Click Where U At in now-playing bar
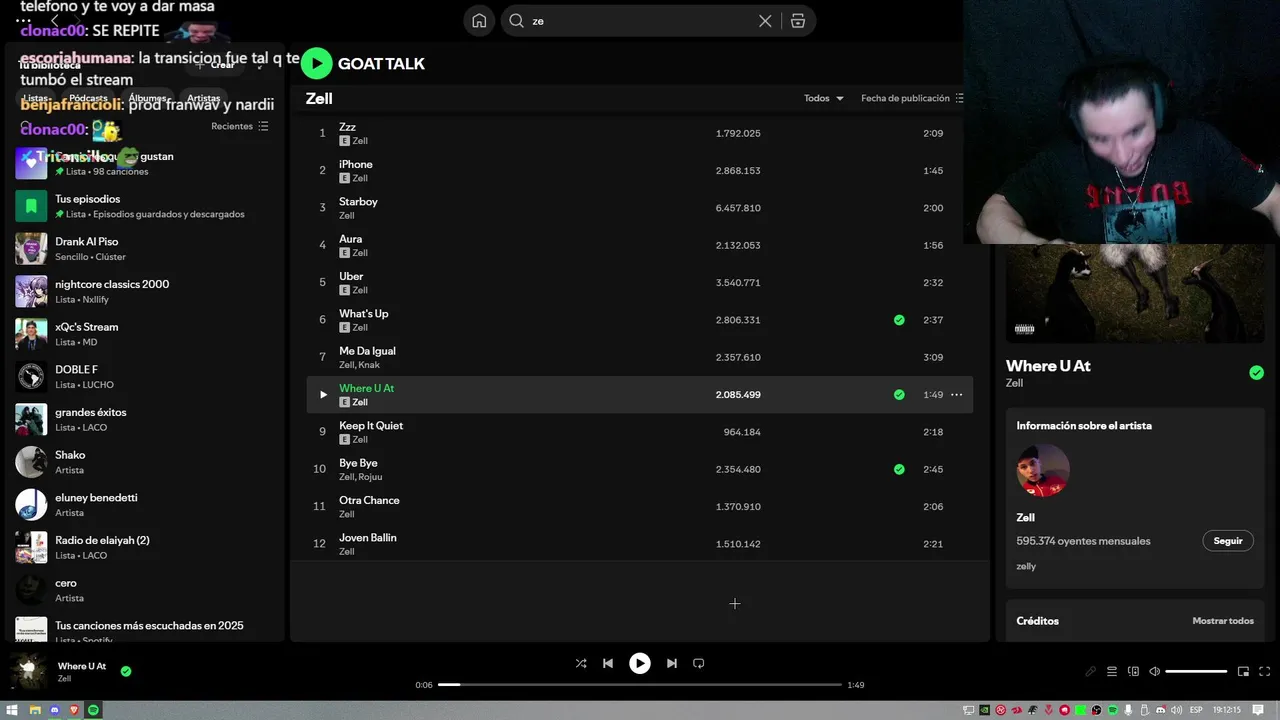Viewport: 1280px width, 720px height. pyautogui.click(x=82, y=666)
